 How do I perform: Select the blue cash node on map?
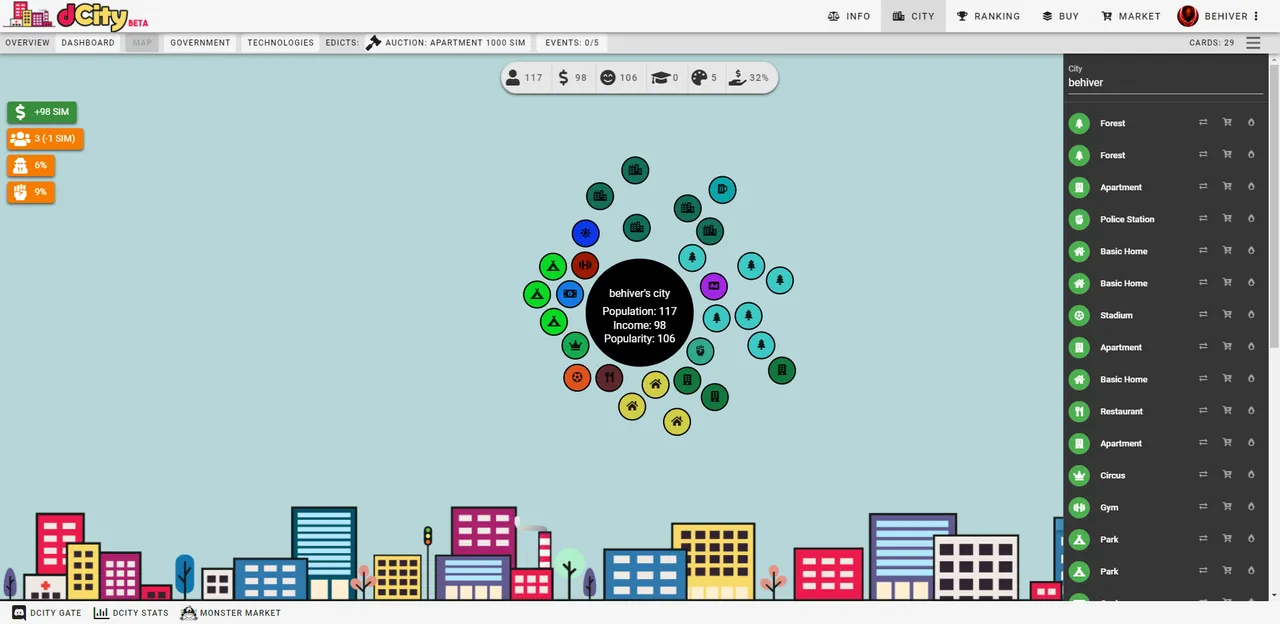(570, 294)
